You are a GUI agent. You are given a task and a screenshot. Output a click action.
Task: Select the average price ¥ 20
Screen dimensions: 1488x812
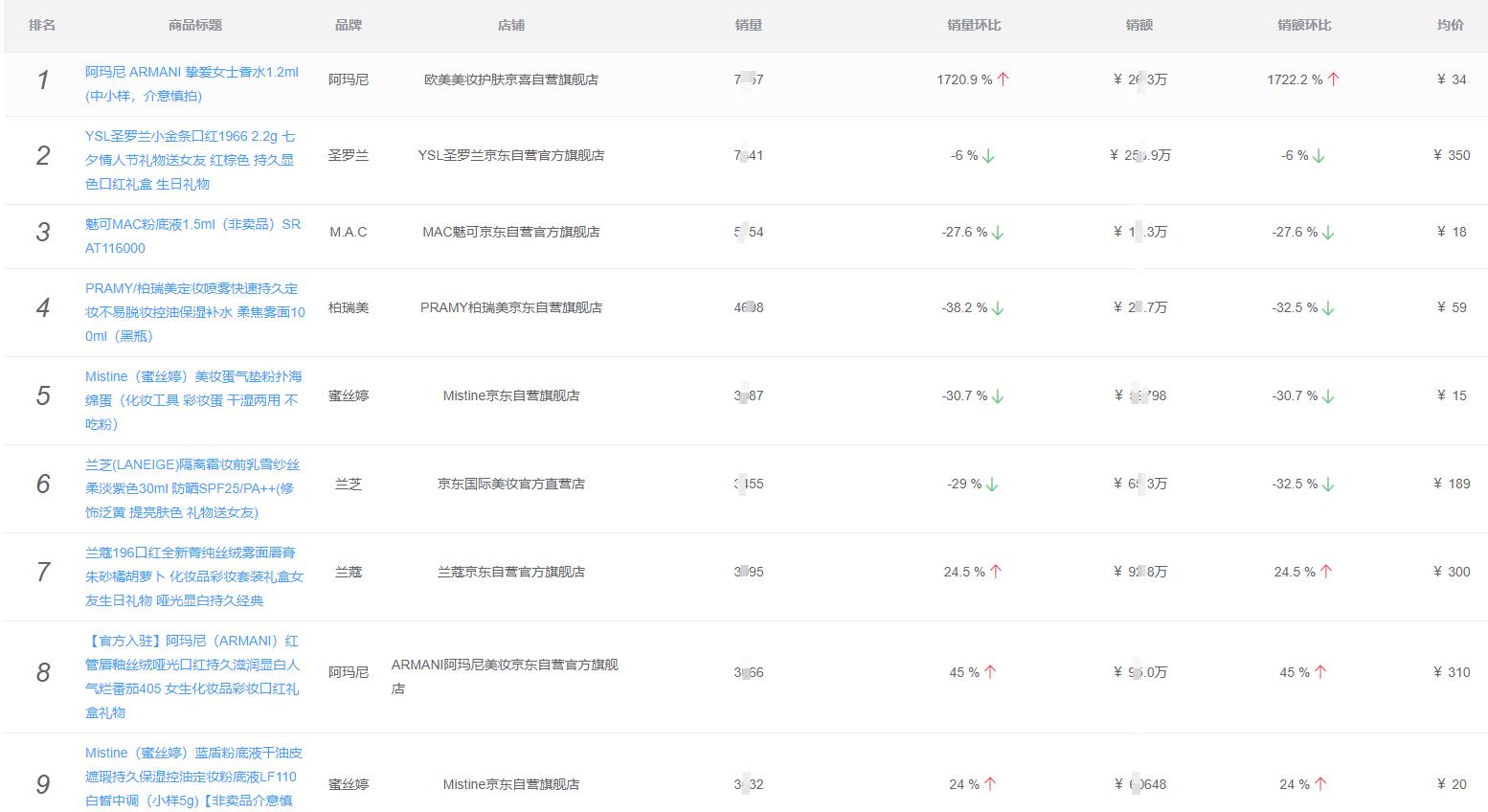1452,784
